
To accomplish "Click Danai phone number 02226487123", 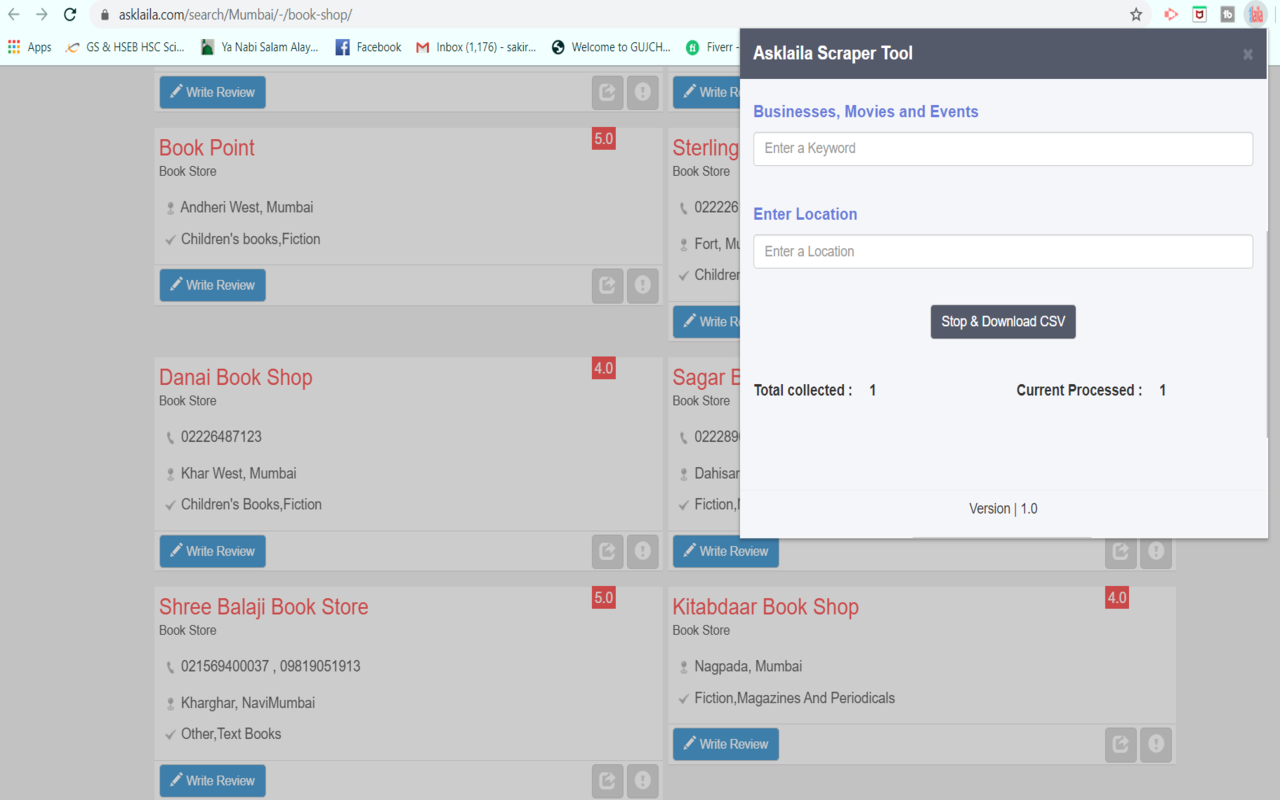I will click(x=221, y=437).
